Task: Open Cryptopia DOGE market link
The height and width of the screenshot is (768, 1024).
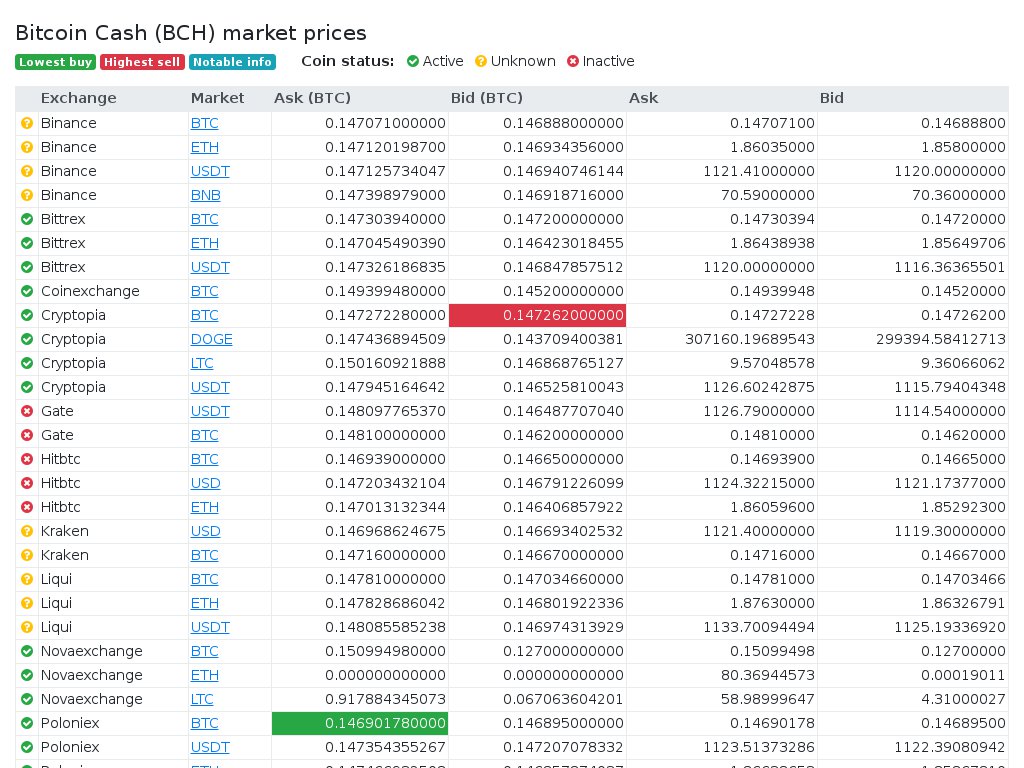Action: (x=212, y=340)
